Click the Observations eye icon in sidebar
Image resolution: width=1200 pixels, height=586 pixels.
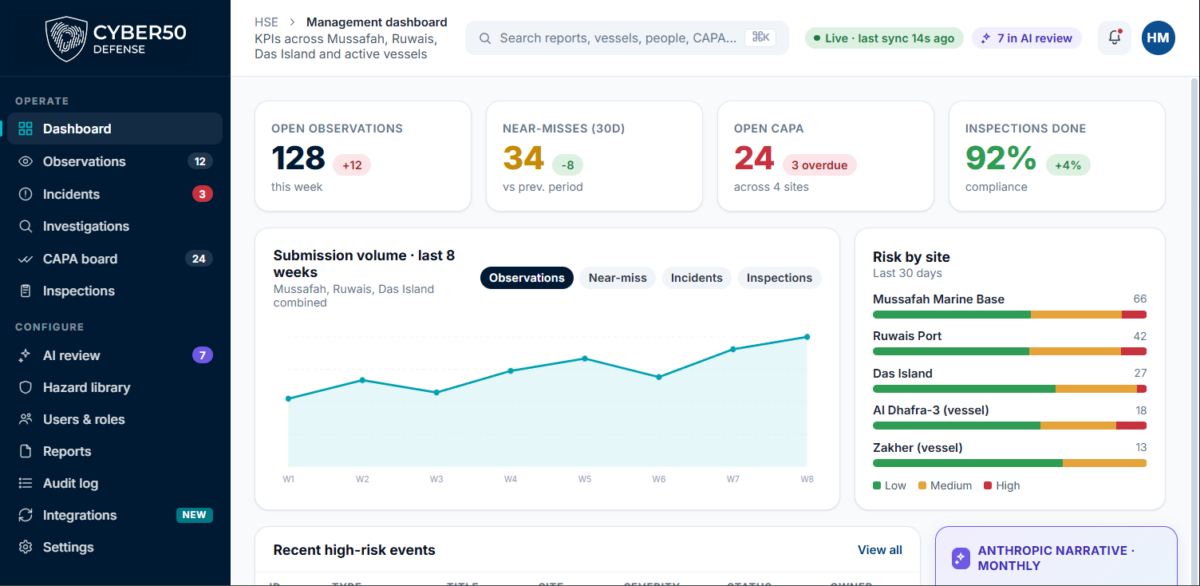pos(26,161)
